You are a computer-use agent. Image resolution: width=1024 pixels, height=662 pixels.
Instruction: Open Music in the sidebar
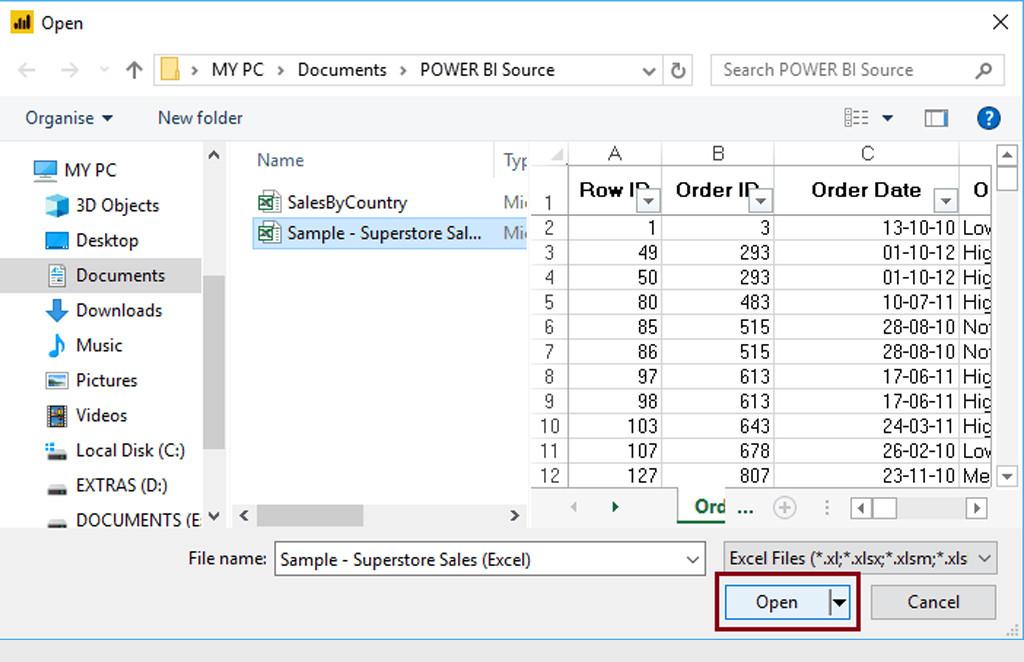[99, 345]
